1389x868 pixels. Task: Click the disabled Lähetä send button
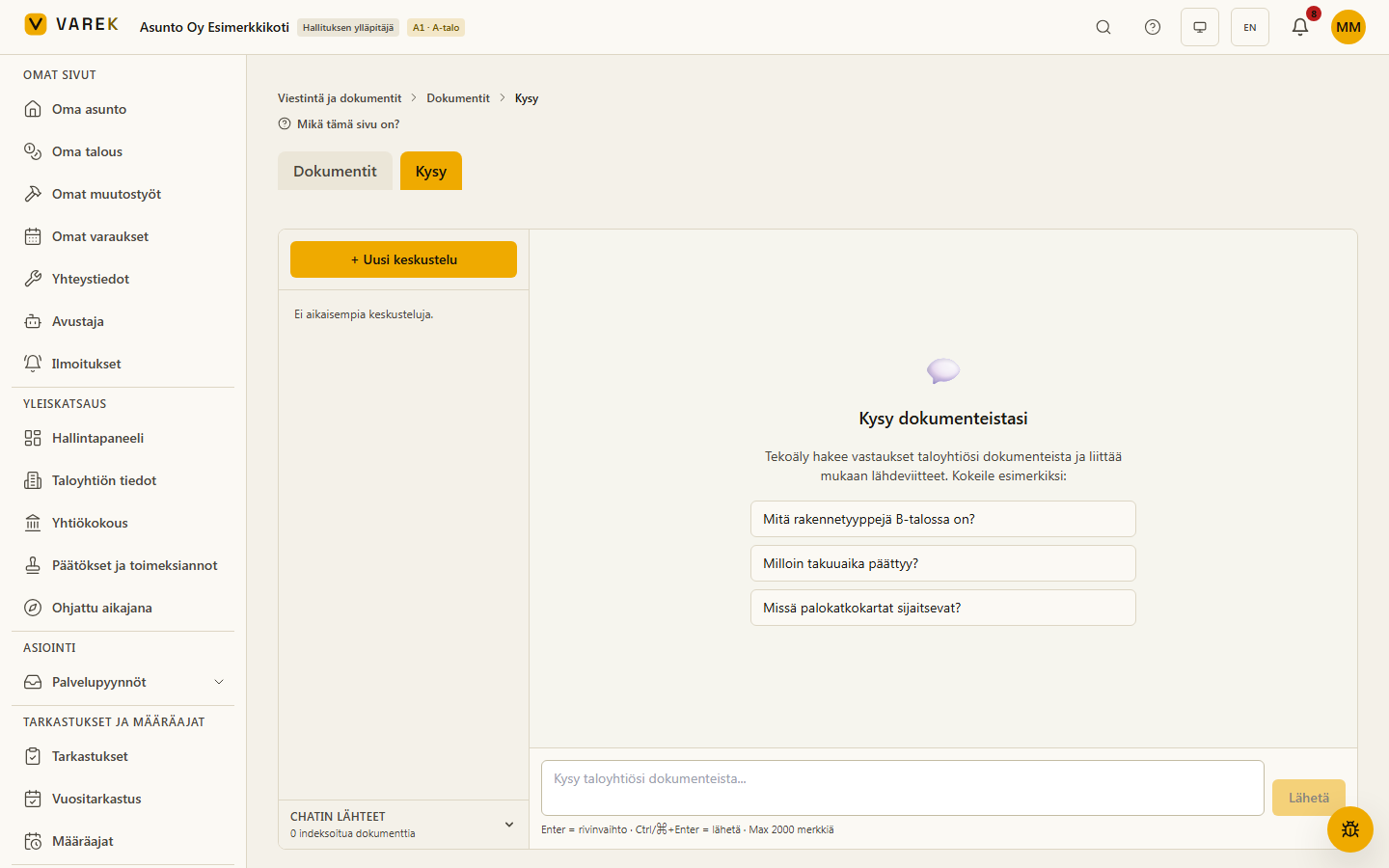1309,798
